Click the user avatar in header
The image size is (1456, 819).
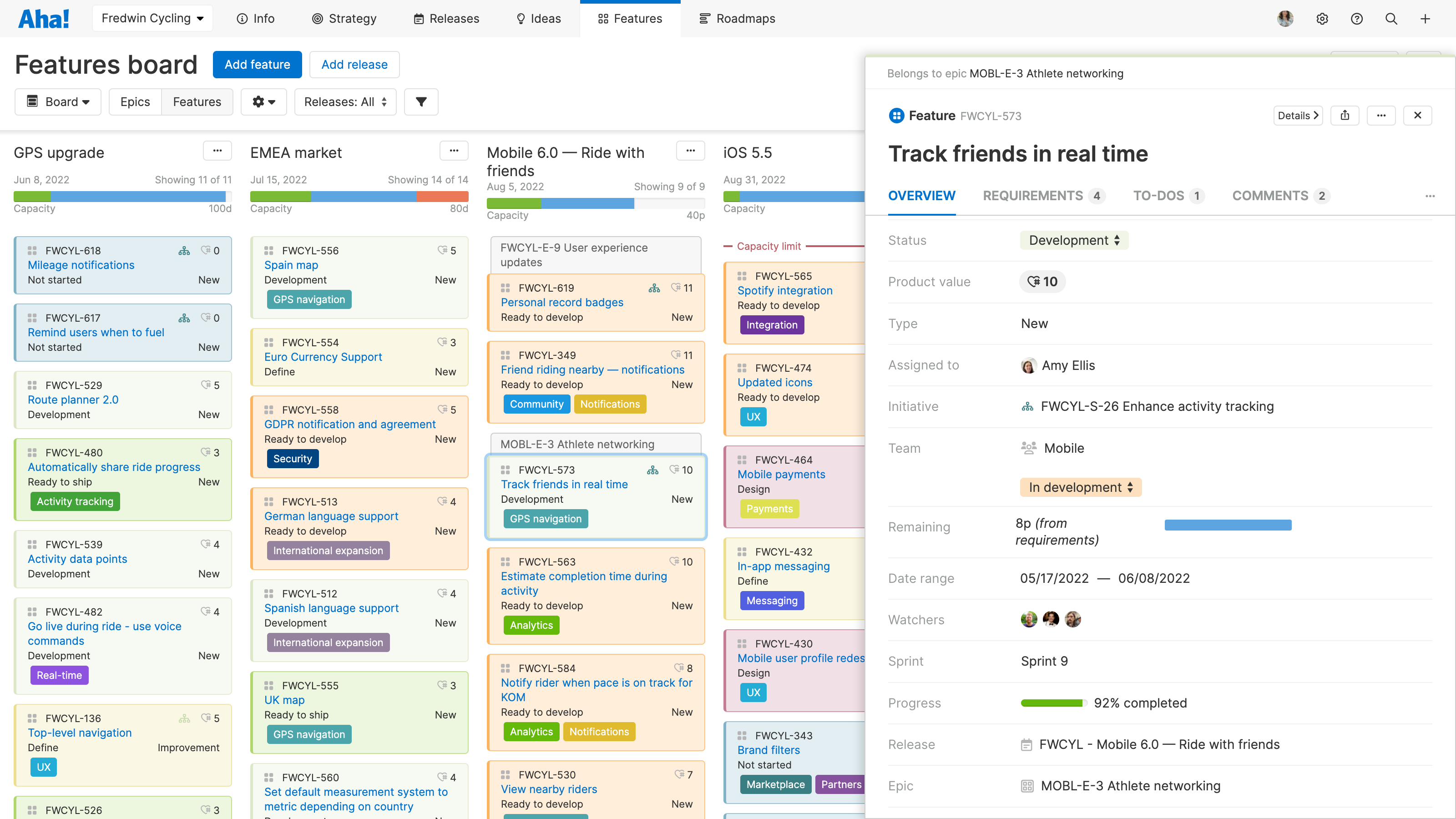1285,19
